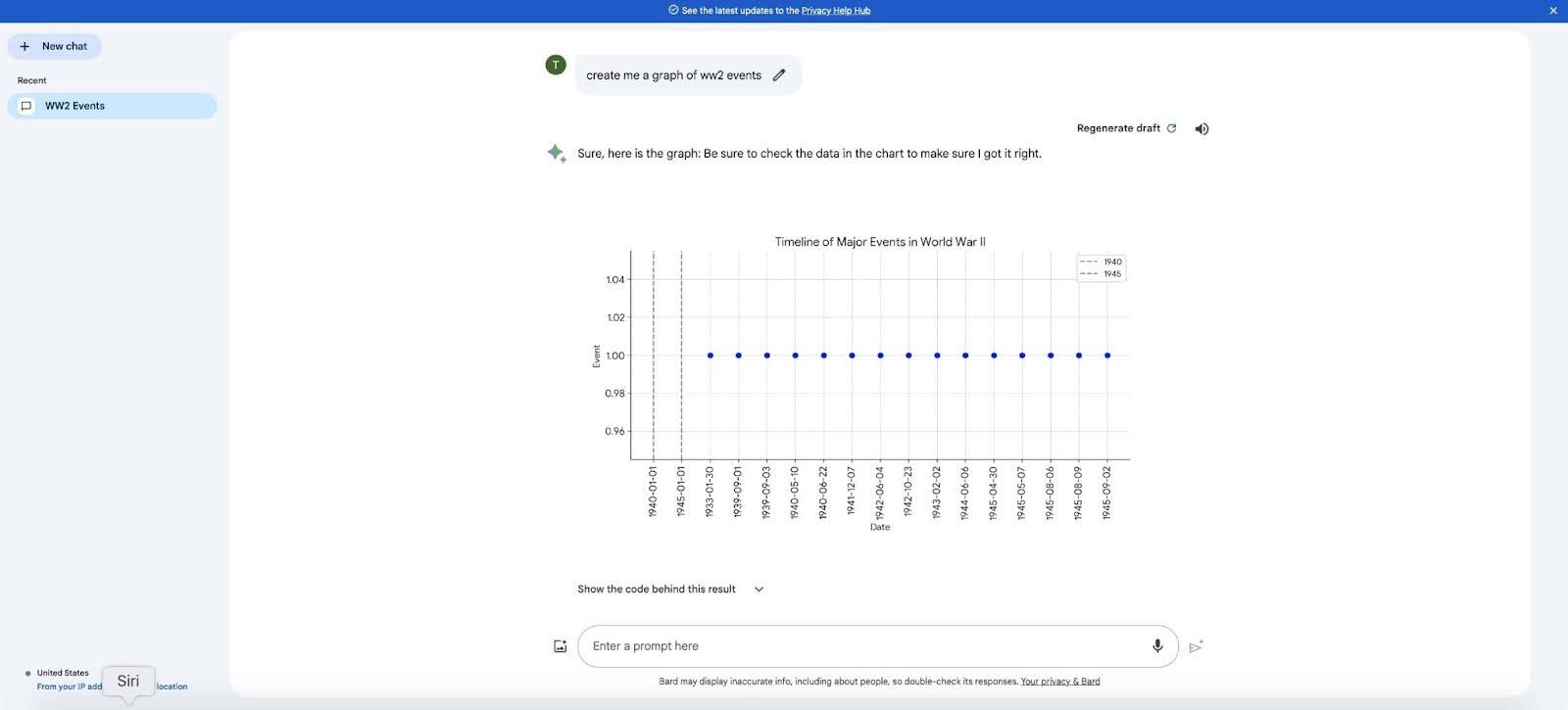The width and height of the screenshot is (1568, 710).
Task: Click the edit prompt pencil icon
Action: (779, 75)
